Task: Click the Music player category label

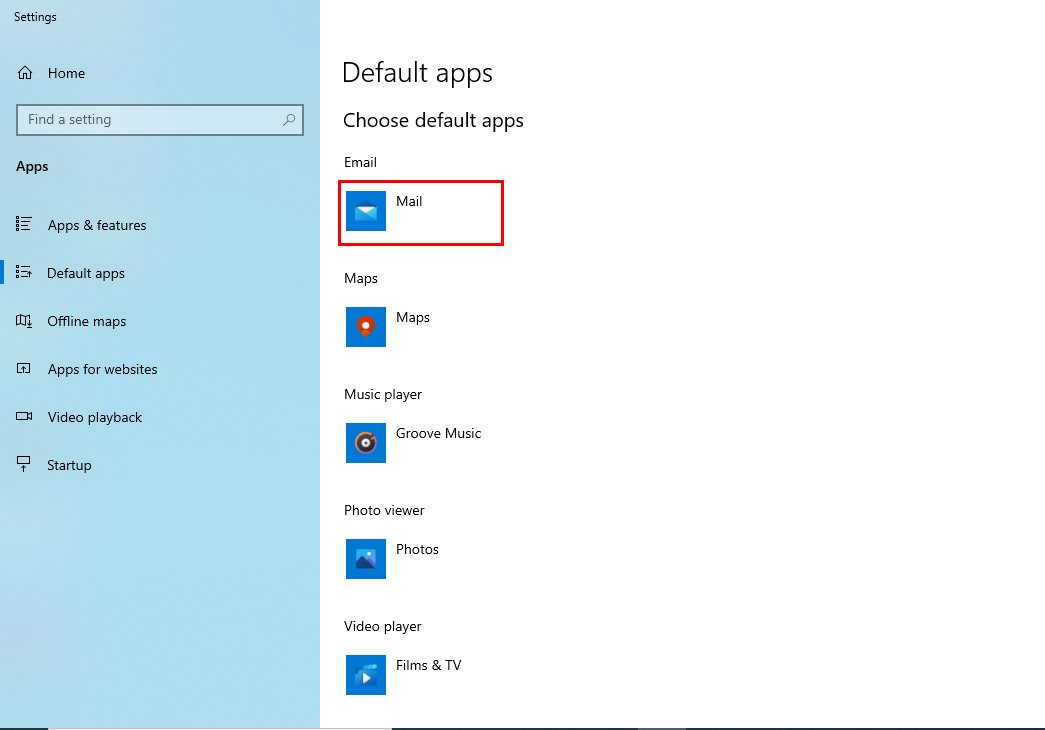Action: pyautogui.click(x=383, y=394)
